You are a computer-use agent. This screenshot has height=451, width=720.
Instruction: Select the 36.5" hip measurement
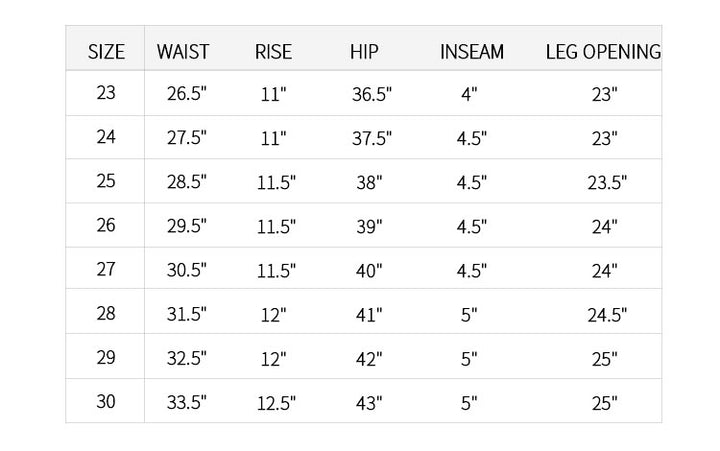[x=372, y=95]
